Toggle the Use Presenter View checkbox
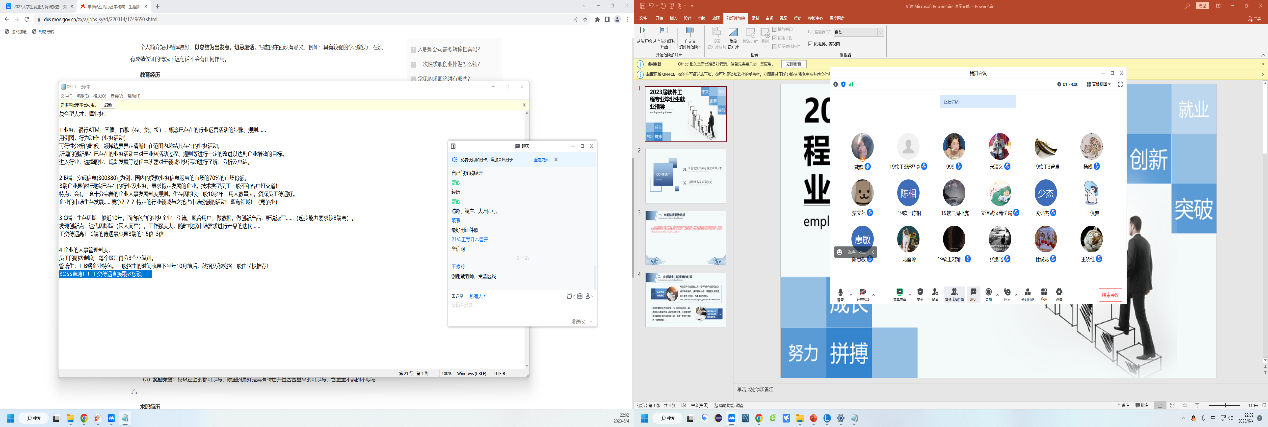The height and width of the screenshot is (427, 1268). (x=807, y=44)
